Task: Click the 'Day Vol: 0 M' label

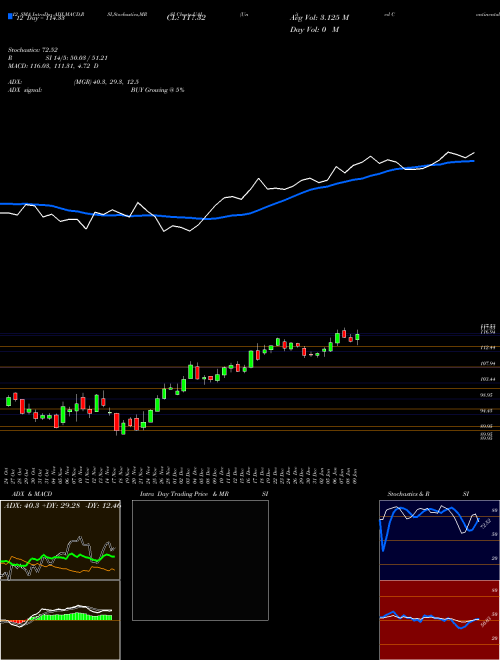Action: [x=314, y=29]
